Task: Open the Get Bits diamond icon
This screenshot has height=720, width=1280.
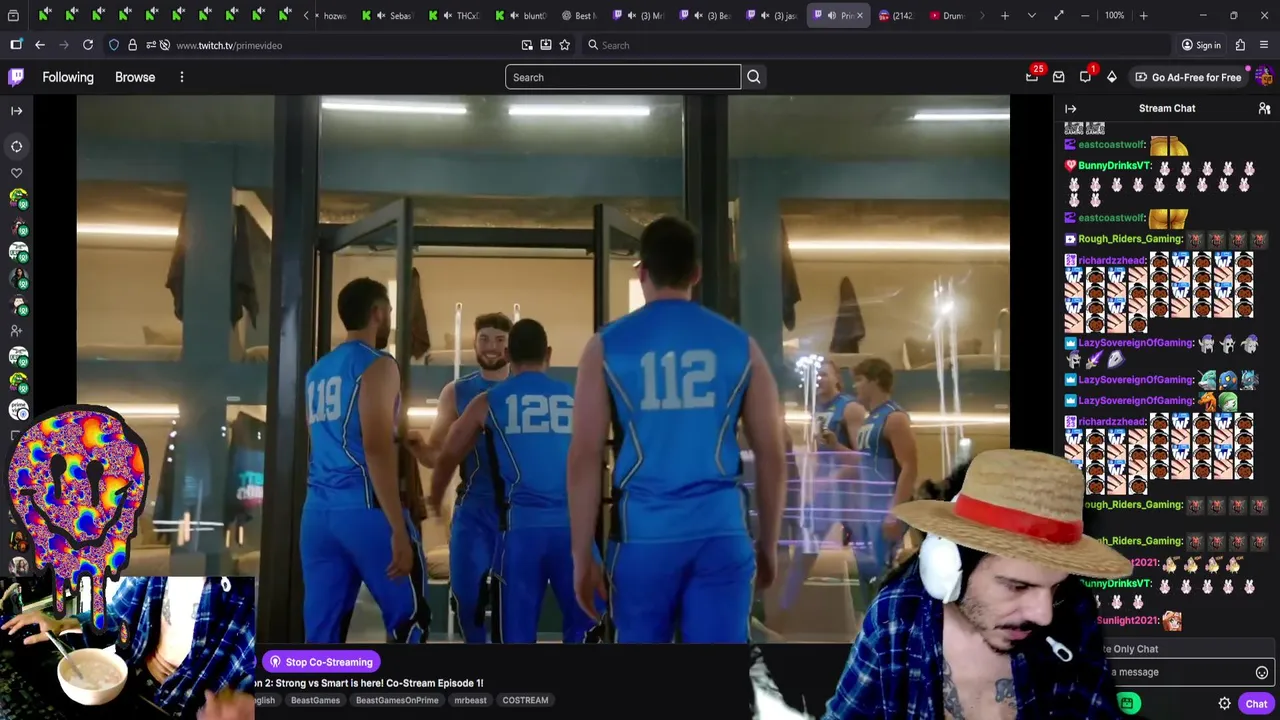Action: [1111, 77]
